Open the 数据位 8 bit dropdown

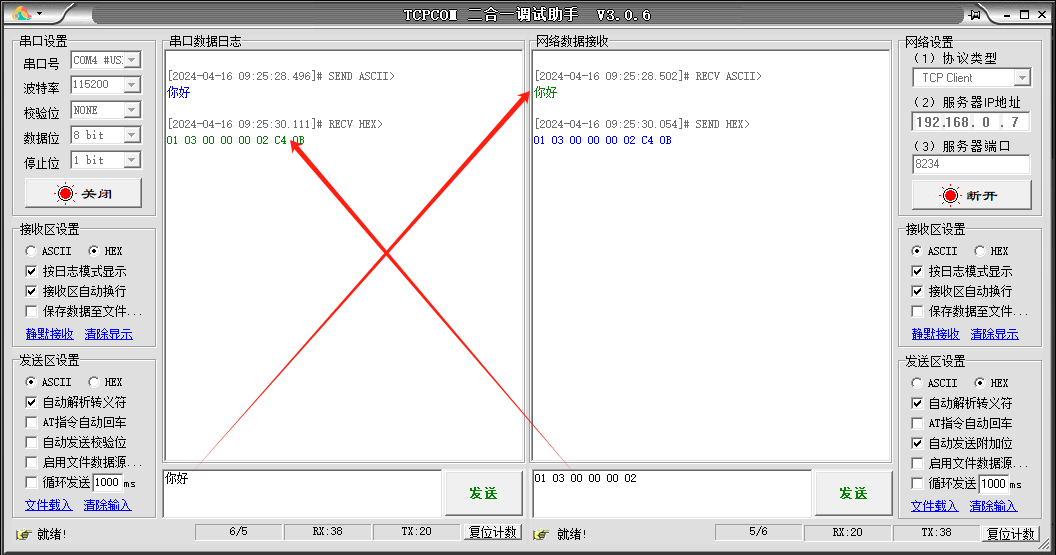click(x=132, y=135)
